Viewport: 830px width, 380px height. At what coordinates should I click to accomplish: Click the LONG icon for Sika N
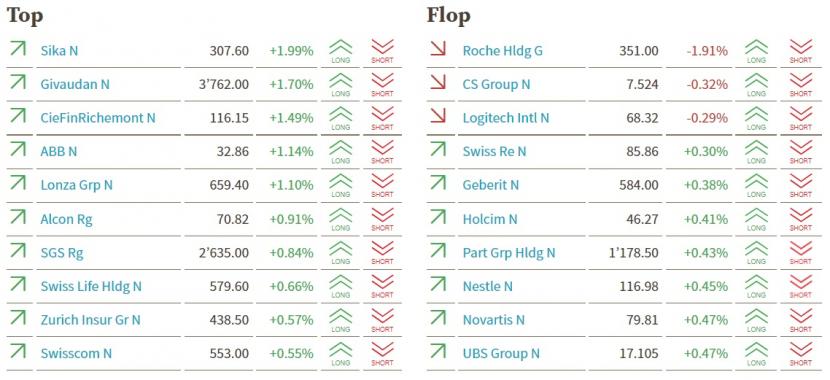coord(340,51)
